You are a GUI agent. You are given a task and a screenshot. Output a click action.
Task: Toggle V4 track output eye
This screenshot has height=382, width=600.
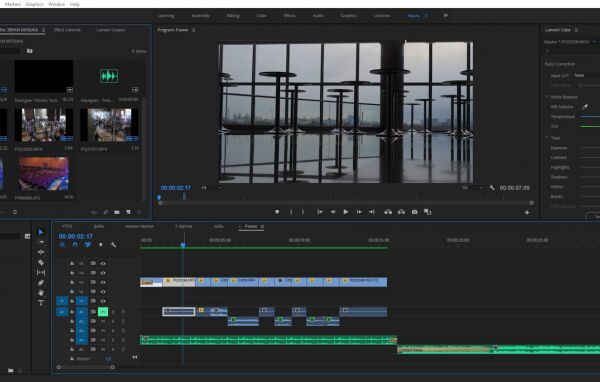pyautogui.click(x=103, y=273)
